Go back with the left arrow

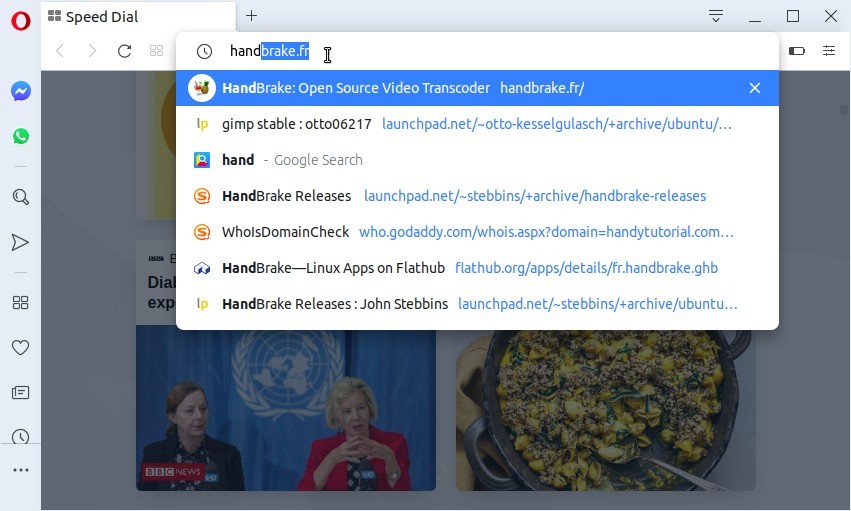pyautogui.click(x=60, y=51)
